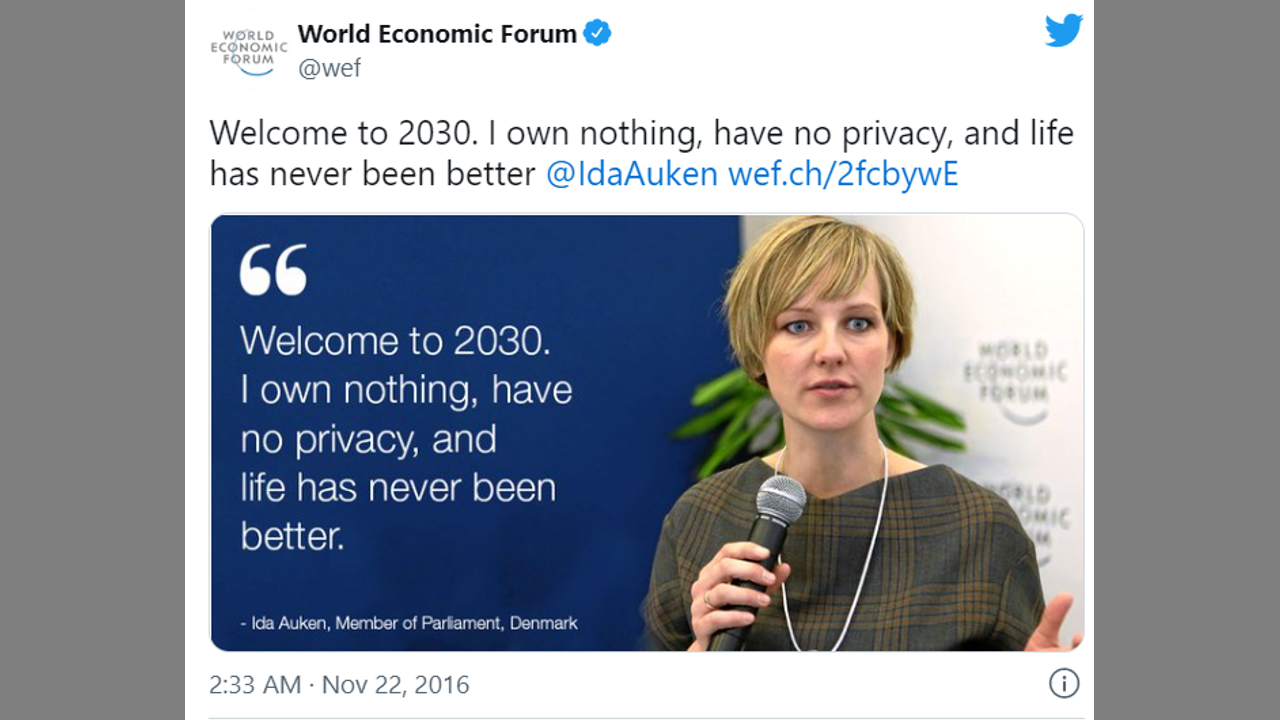Viewport: 1280px width, 720px height.
Task: Click the large quotation mark graphic
Action: pyautogui.click(x=273, y=270)
